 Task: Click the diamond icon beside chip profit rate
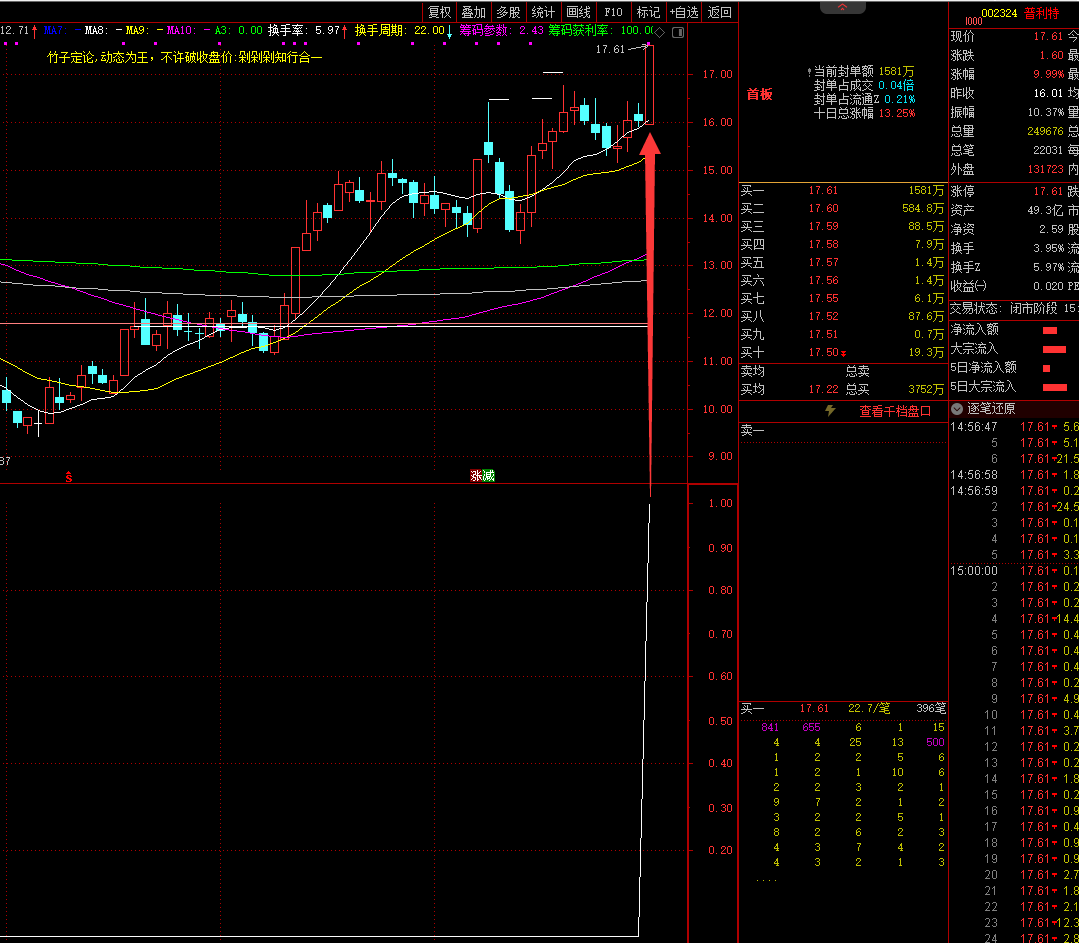[x=659, y=32]
